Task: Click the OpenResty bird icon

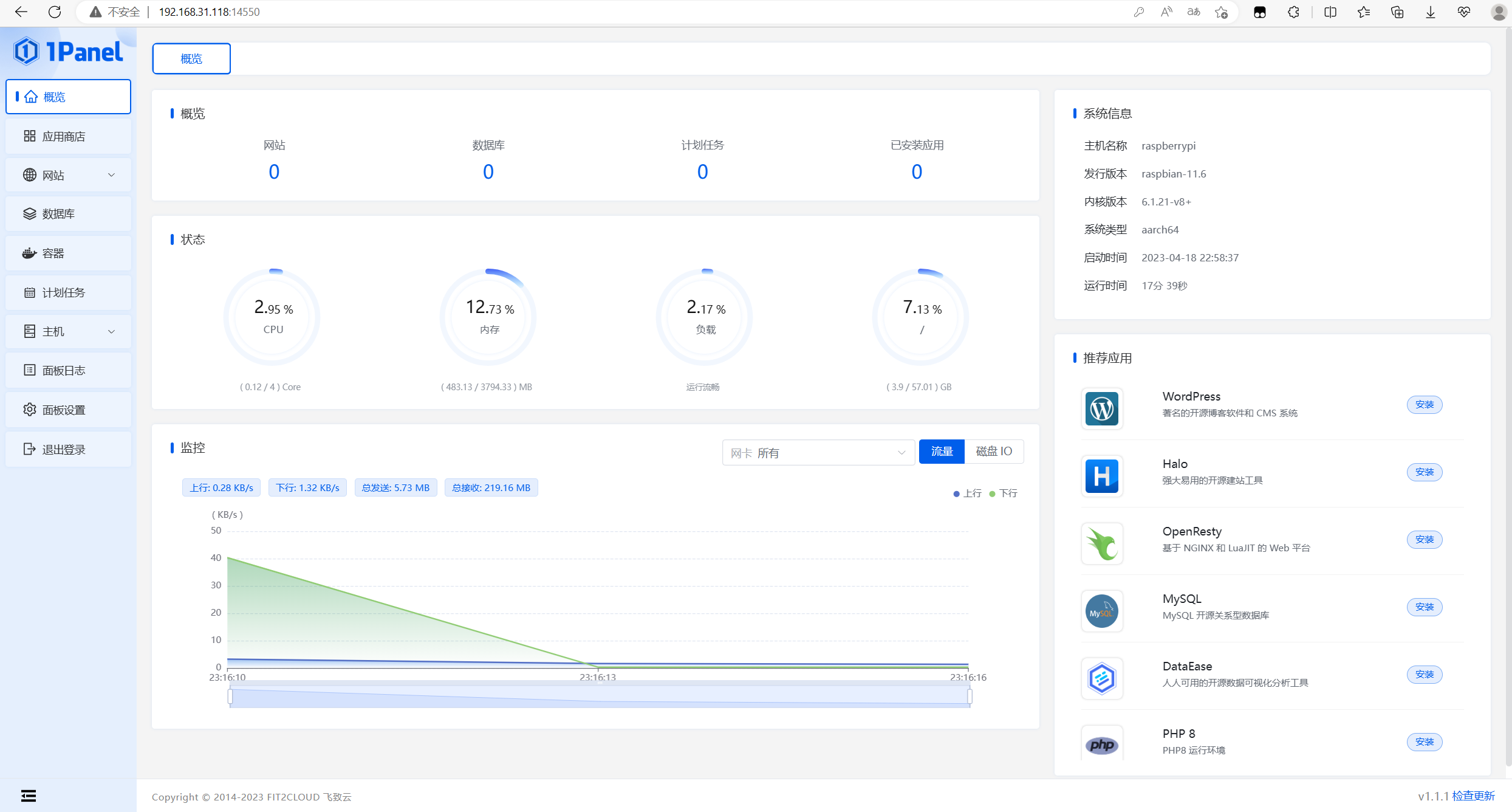Action: coord(1101,543)
